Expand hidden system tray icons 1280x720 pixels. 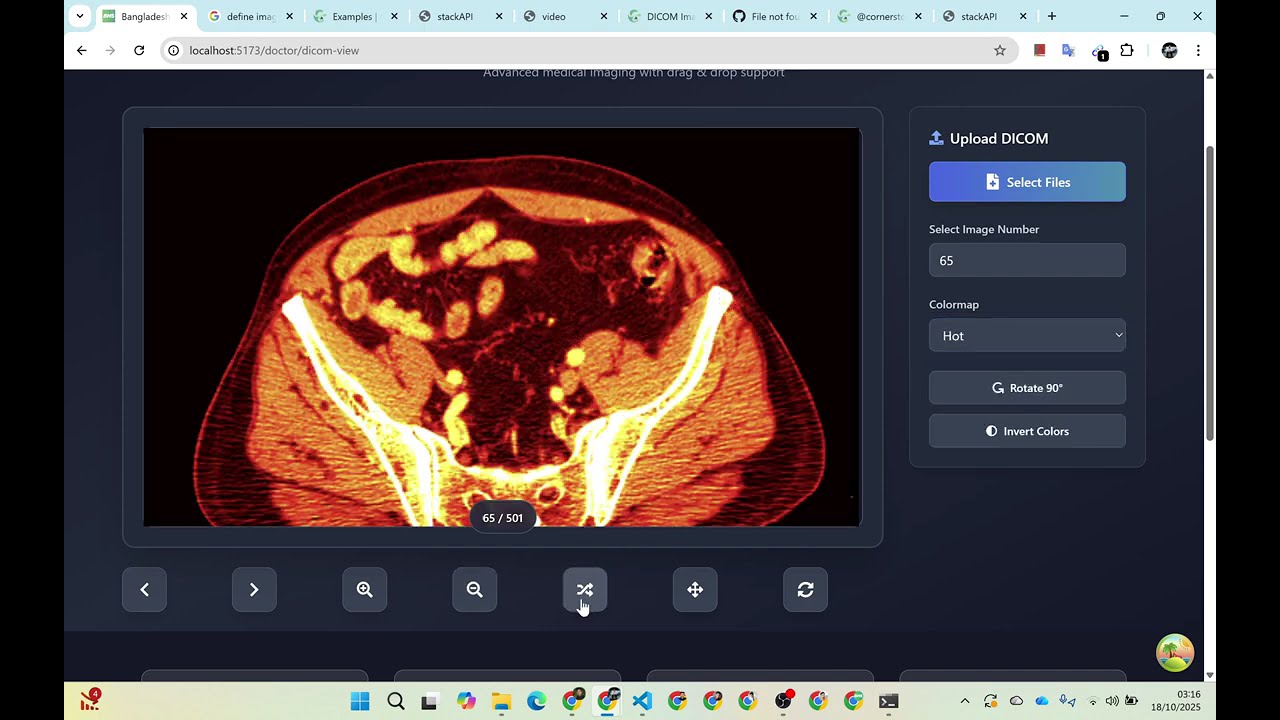[x=964, y=701]
